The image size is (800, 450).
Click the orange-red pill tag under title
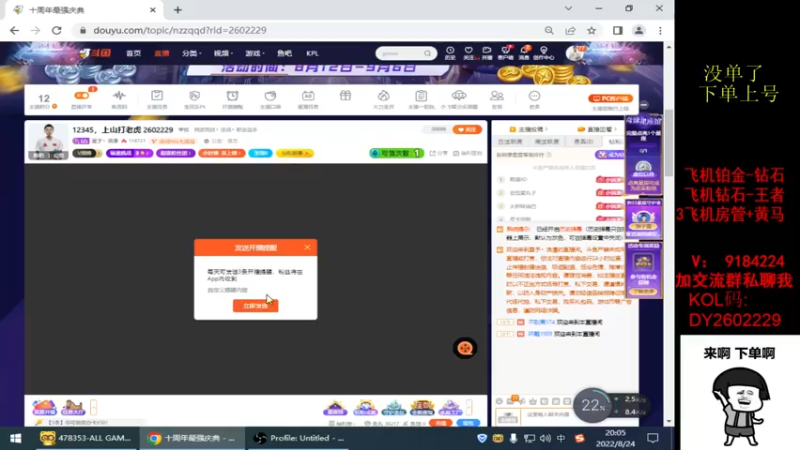pos(222,153)
